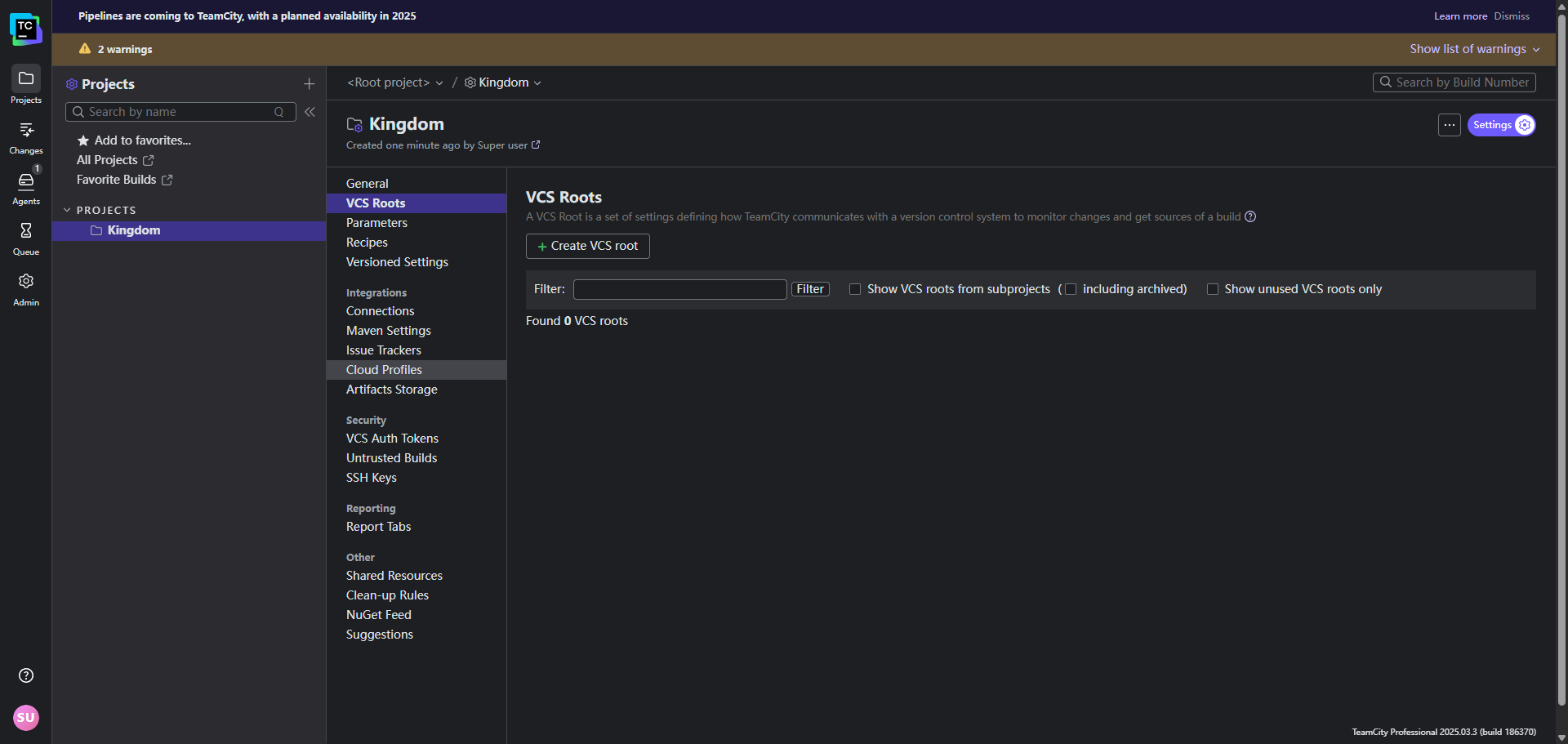Open Artifacts Storage tab

coord(416,390)
